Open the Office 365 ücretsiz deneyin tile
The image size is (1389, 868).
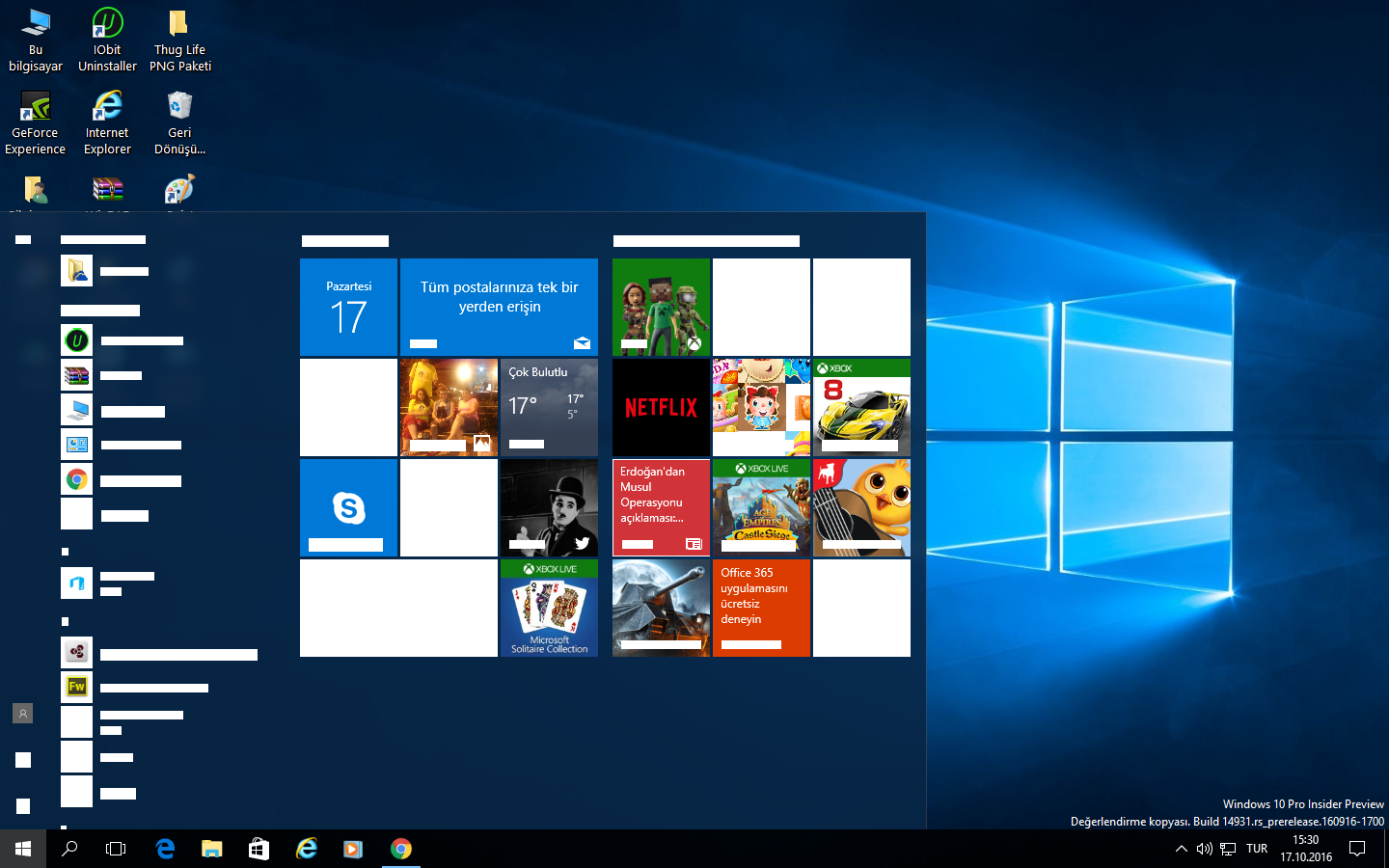click(x=761, y=608)
